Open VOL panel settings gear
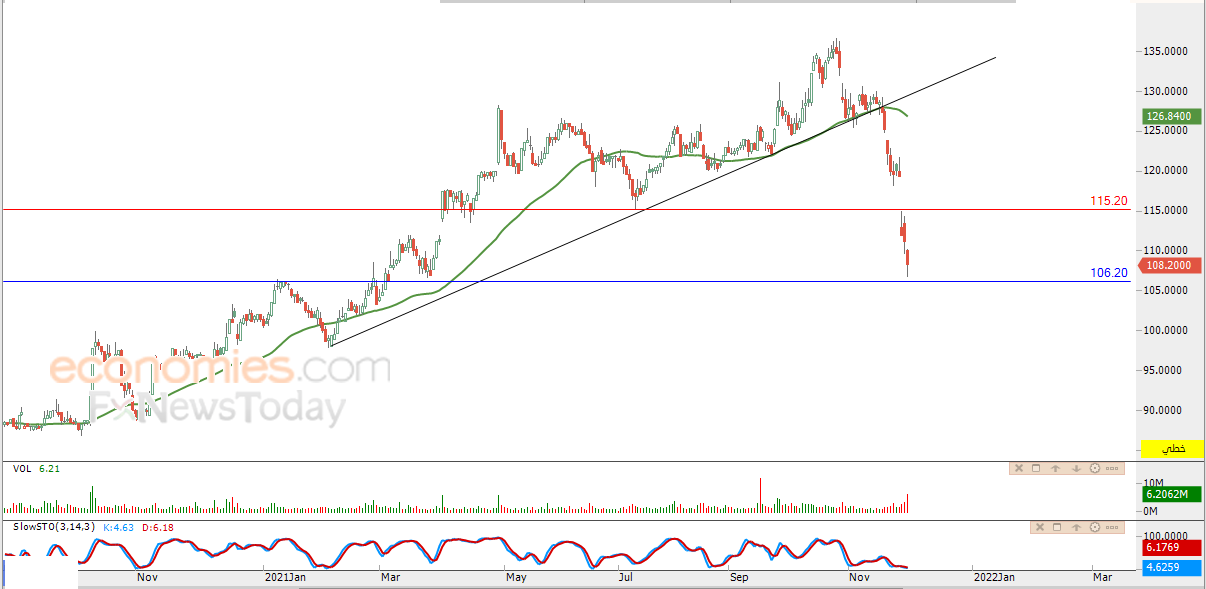The height and width of the screenshot is (589, 1206). 1095,468
